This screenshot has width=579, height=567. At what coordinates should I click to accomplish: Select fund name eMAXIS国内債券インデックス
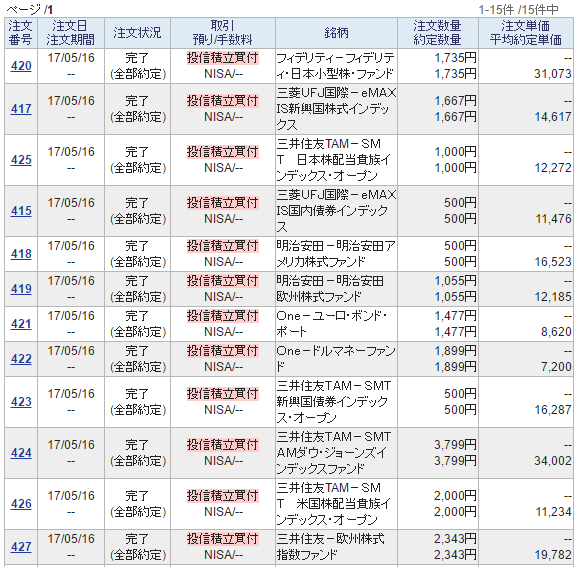336,211
